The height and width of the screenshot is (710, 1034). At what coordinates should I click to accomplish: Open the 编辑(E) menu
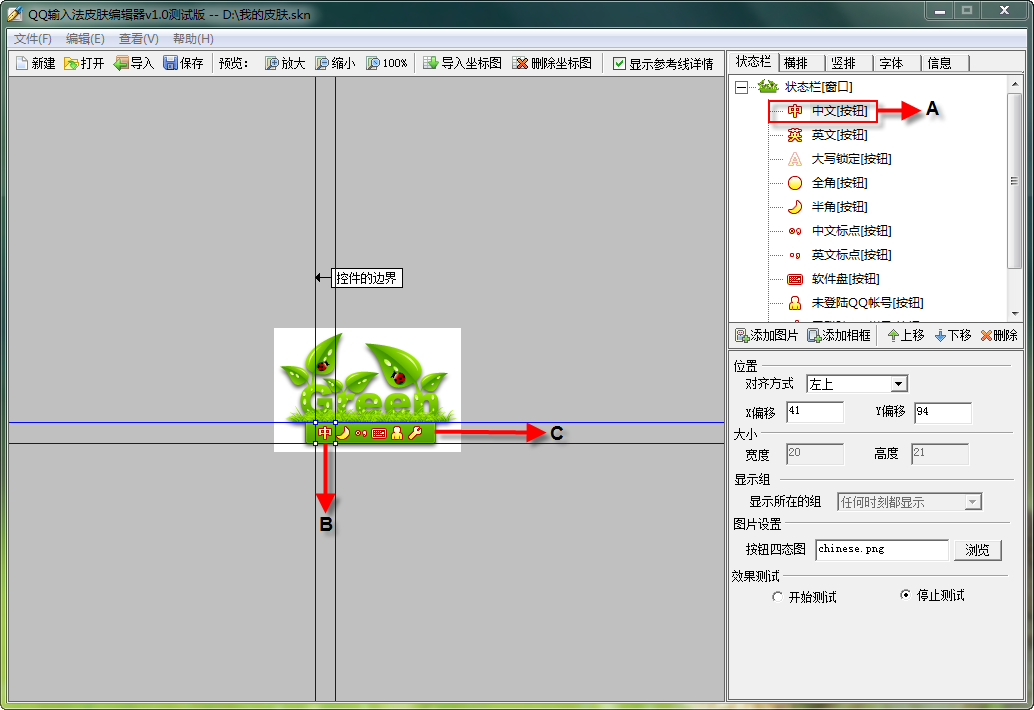click(85, 39)
